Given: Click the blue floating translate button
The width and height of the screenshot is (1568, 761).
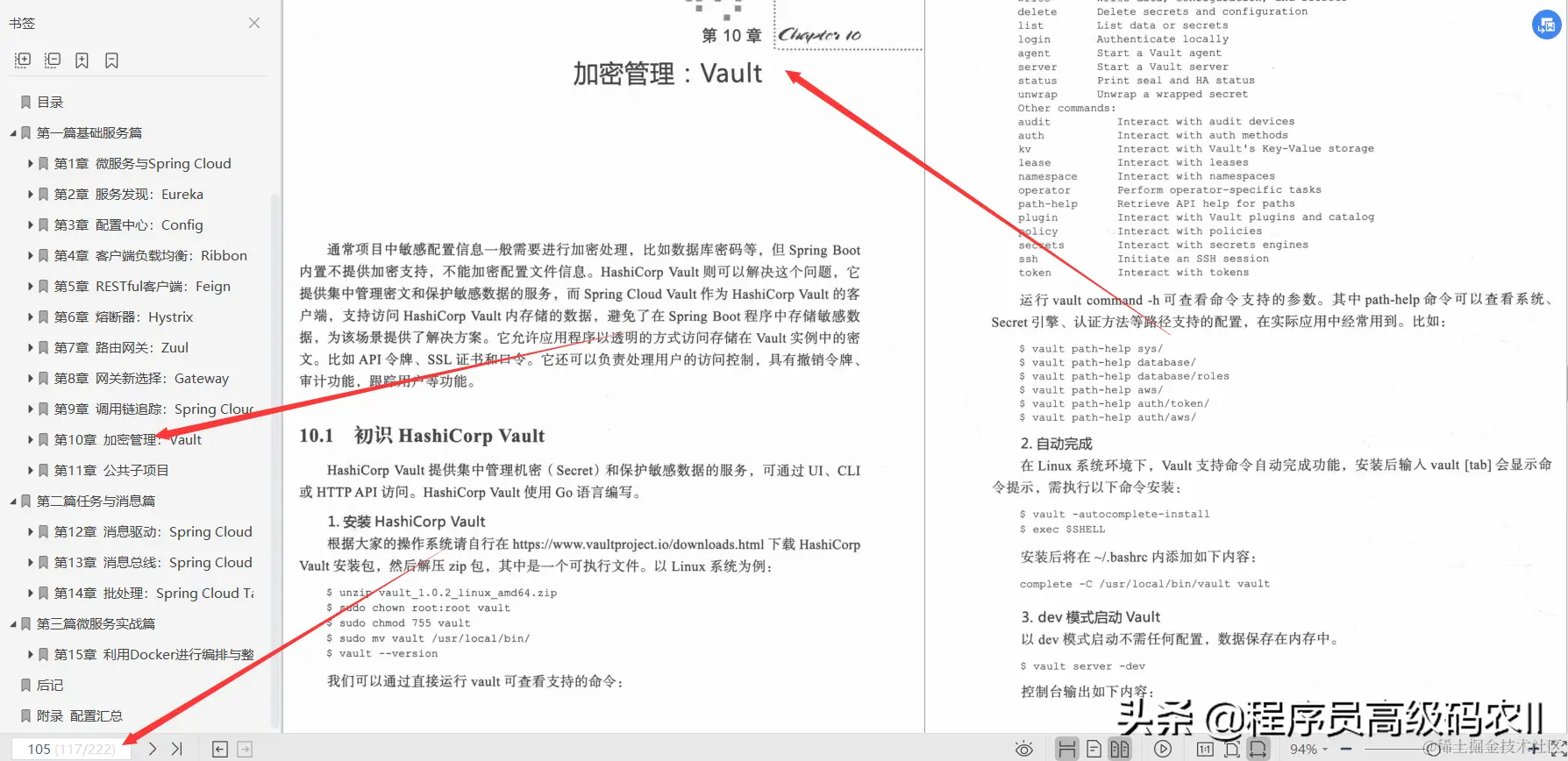Looking at the screenshot, I should pos(1546,25).
